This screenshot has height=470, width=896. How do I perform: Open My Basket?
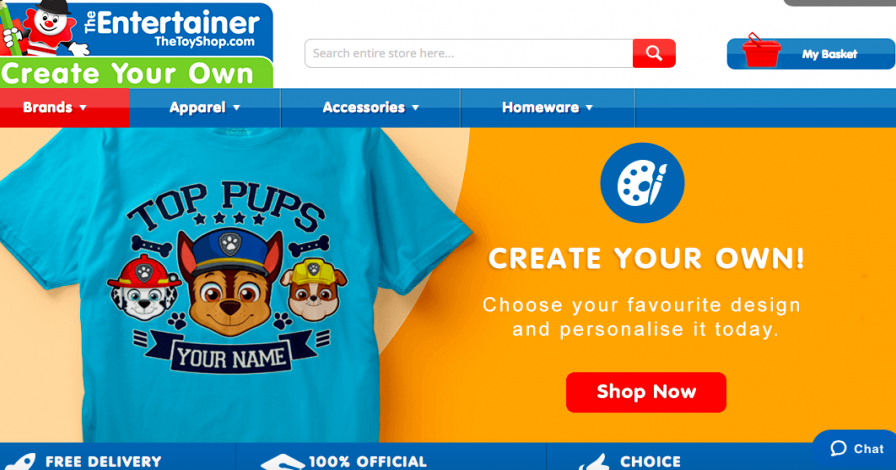(810, 54)
